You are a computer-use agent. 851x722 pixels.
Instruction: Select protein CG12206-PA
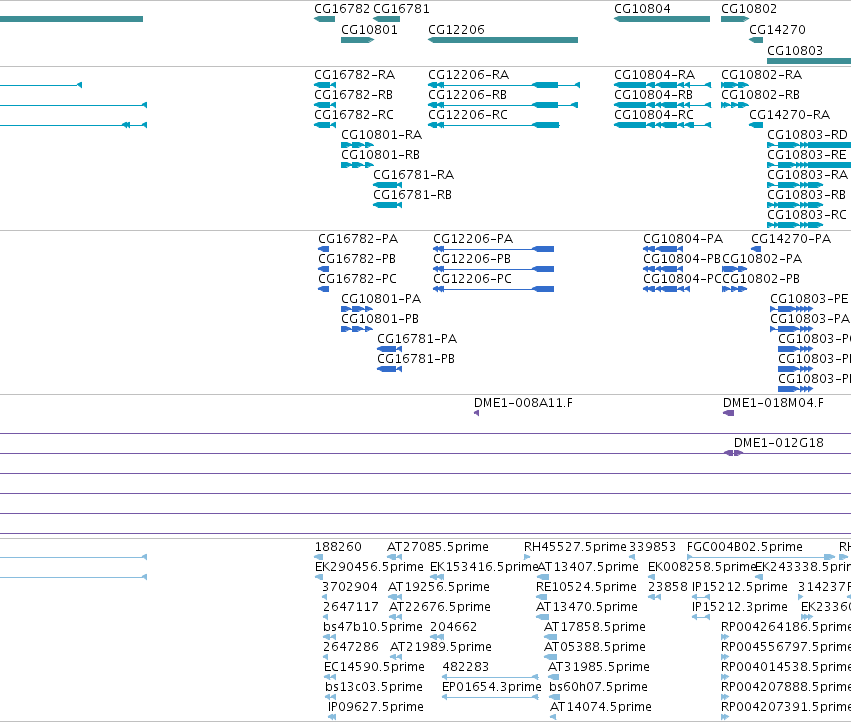(473, 239)
